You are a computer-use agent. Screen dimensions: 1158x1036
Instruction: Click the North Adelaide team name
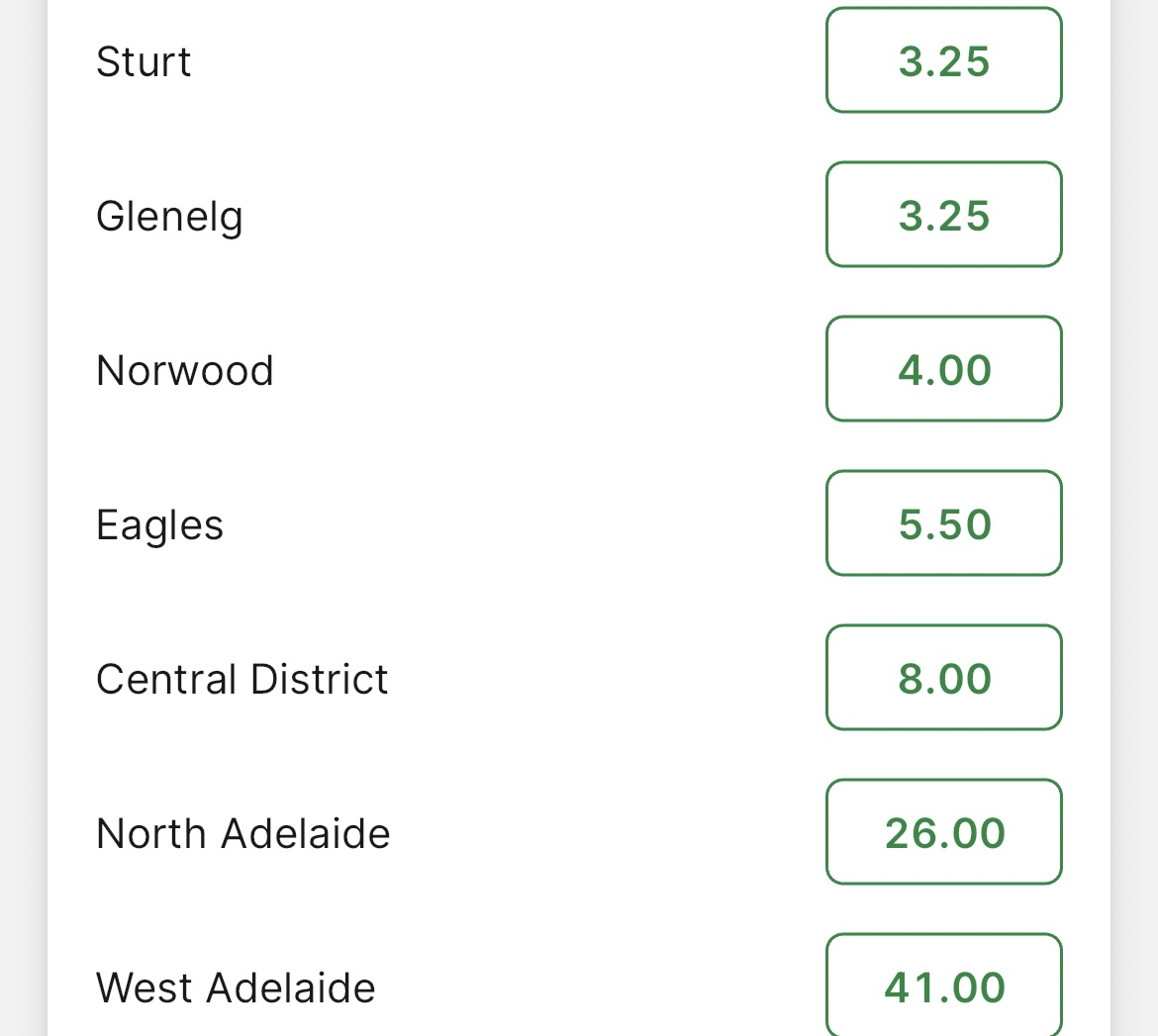click(x=242, y=833)
